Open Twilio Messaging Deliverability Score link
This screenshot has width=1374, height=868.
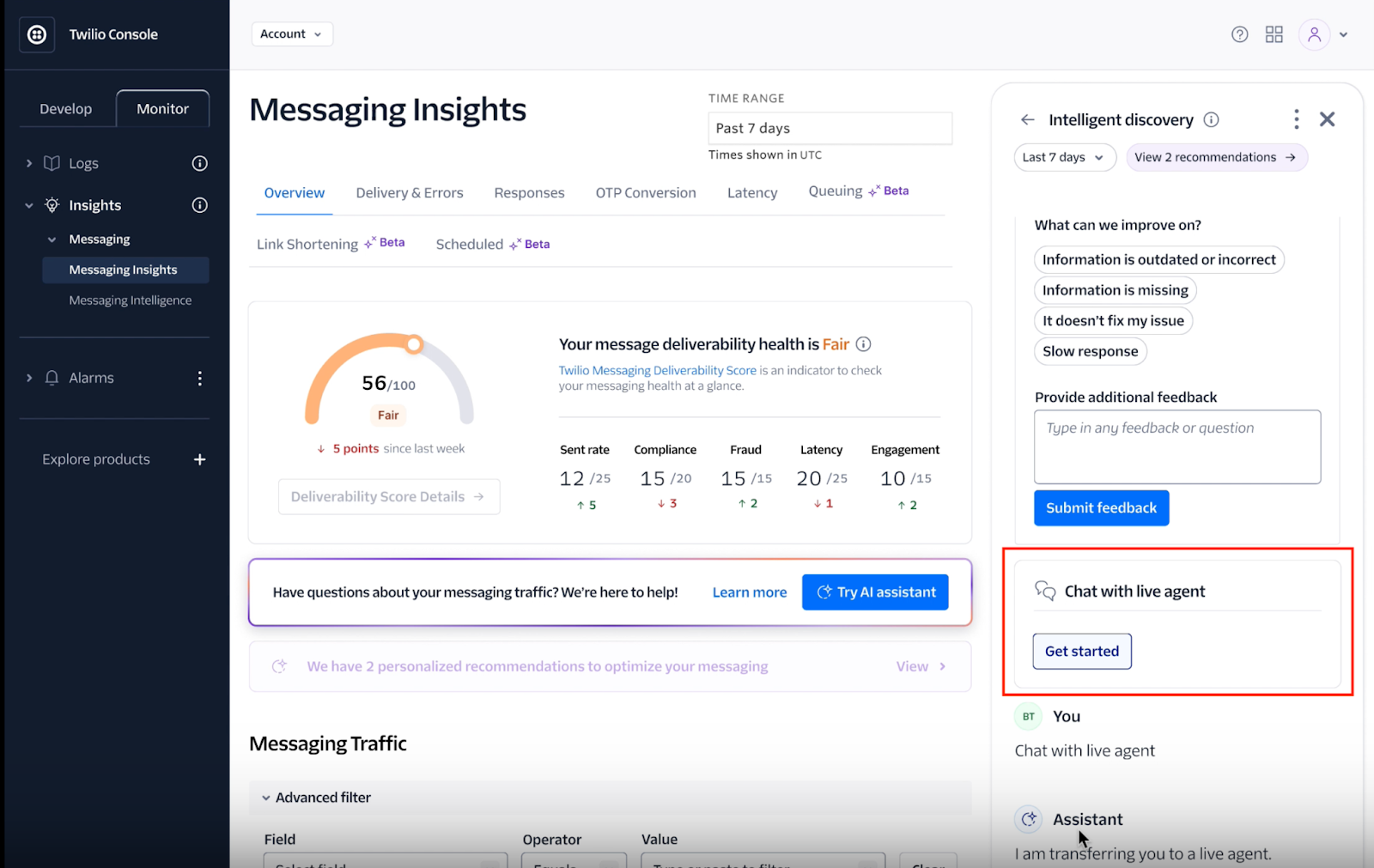[658, 371]
